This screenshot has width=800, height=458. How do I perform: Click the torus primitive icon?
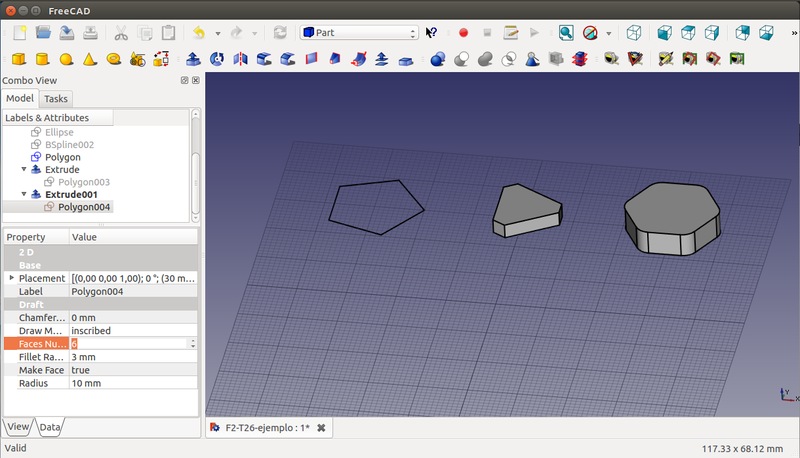coord(113,59)
